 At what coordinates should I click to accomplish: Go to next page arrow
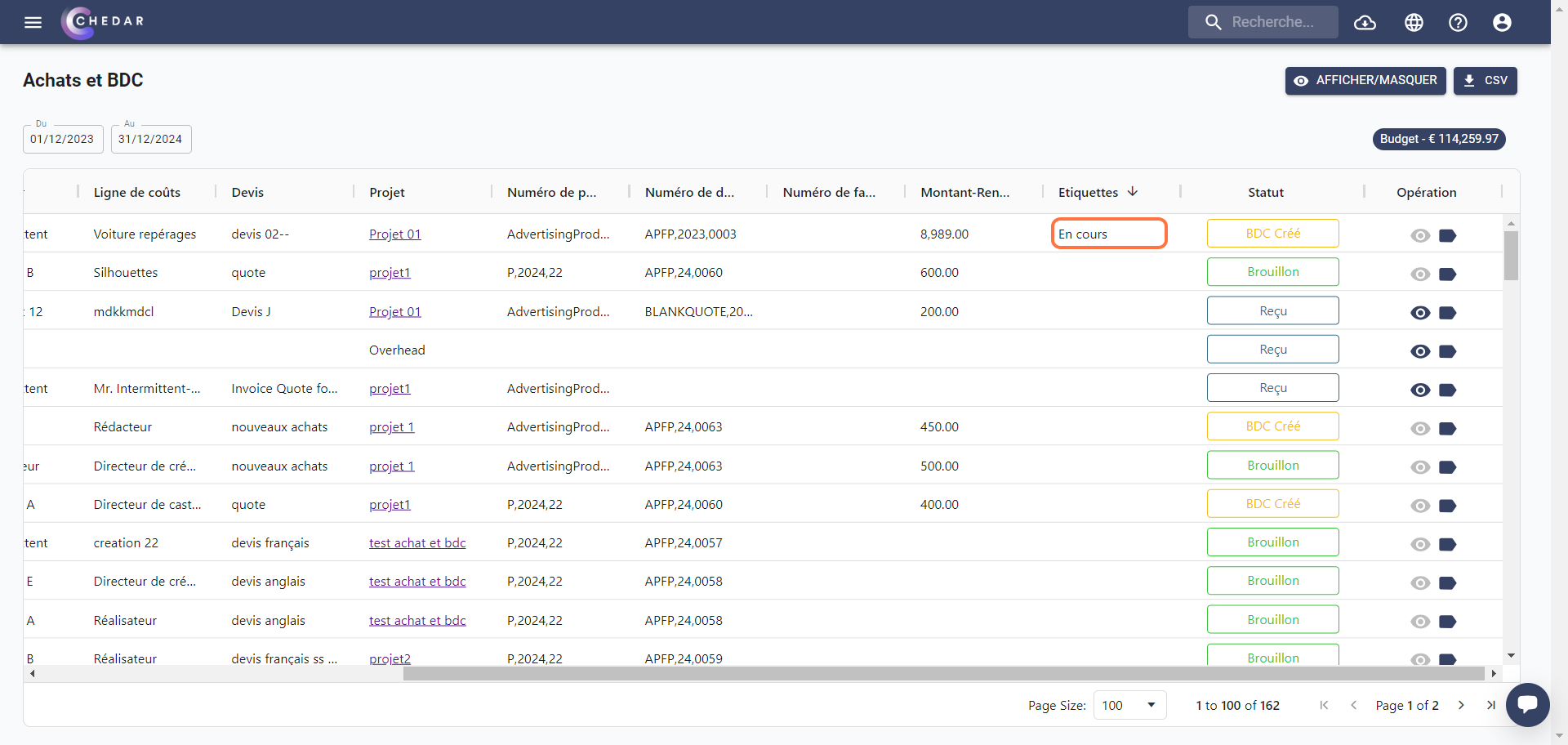pyautogui.click(x=1461, y=705)
